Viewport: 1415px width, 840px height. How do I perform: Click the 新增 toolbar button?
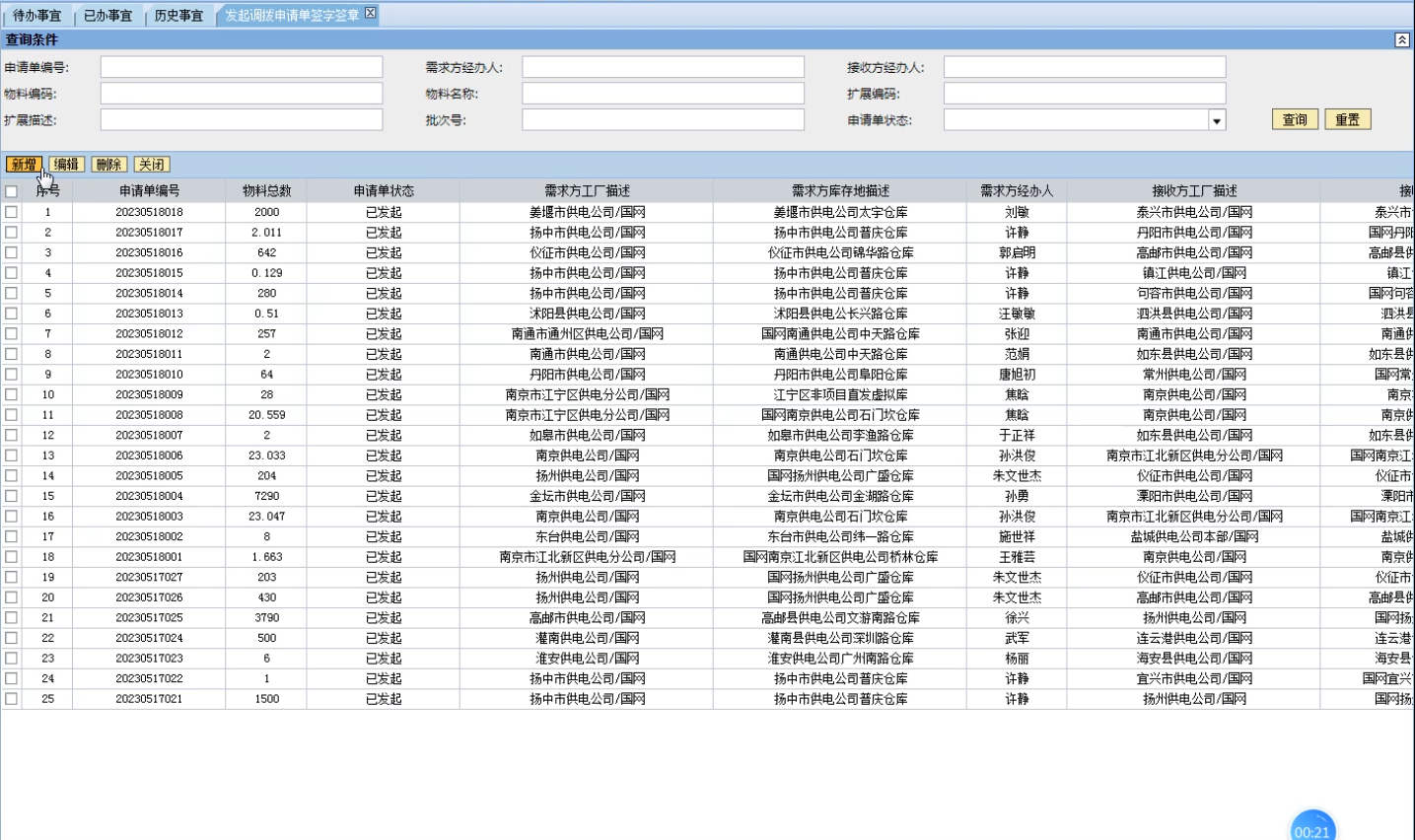click(24, 165)
